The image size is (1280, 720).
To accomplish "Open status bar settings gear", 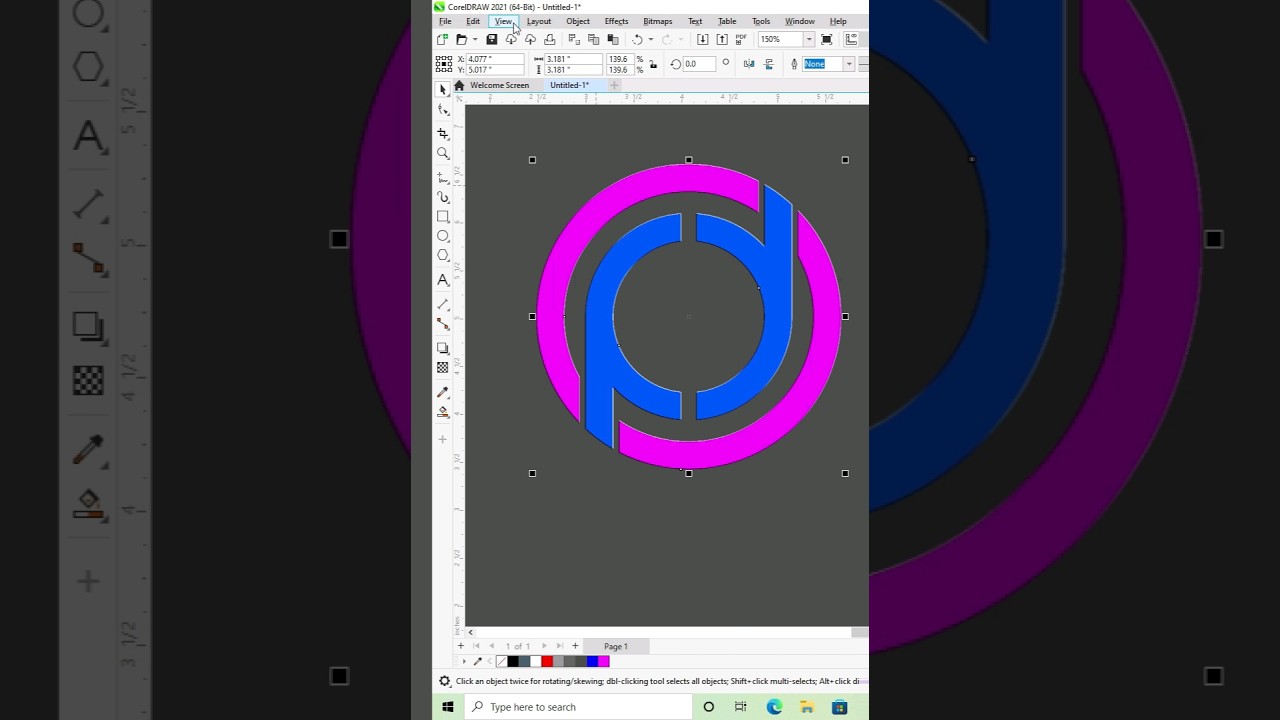I will [445, 681].
